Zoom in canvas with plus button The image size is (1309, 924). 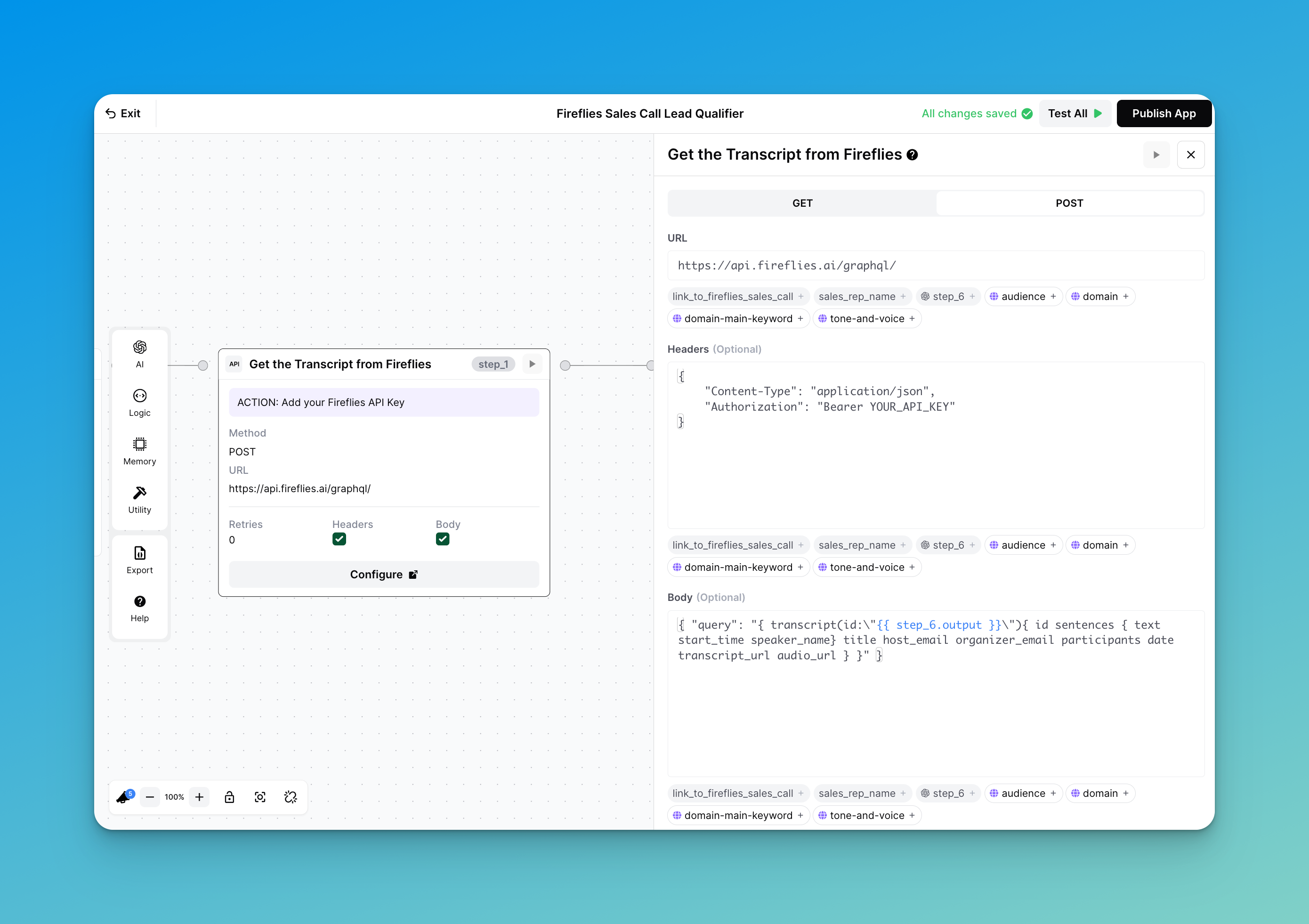200,797
